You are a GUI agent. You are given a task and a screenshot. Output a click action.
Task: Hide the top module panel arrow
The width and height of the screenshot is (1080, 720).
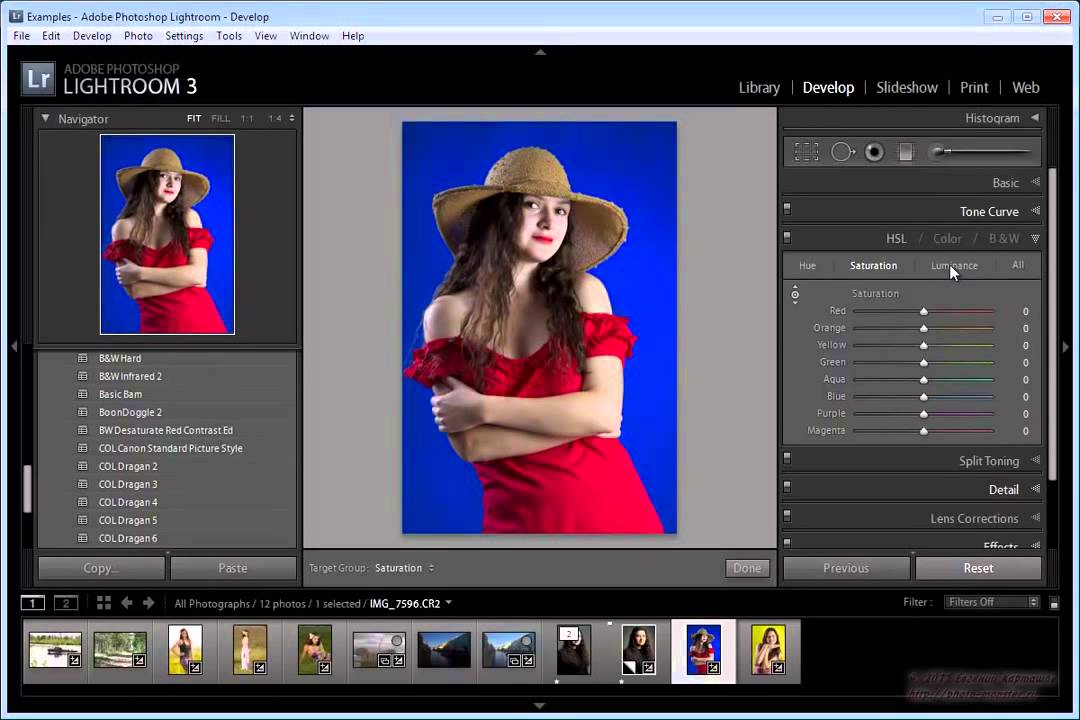pos(541,52)
